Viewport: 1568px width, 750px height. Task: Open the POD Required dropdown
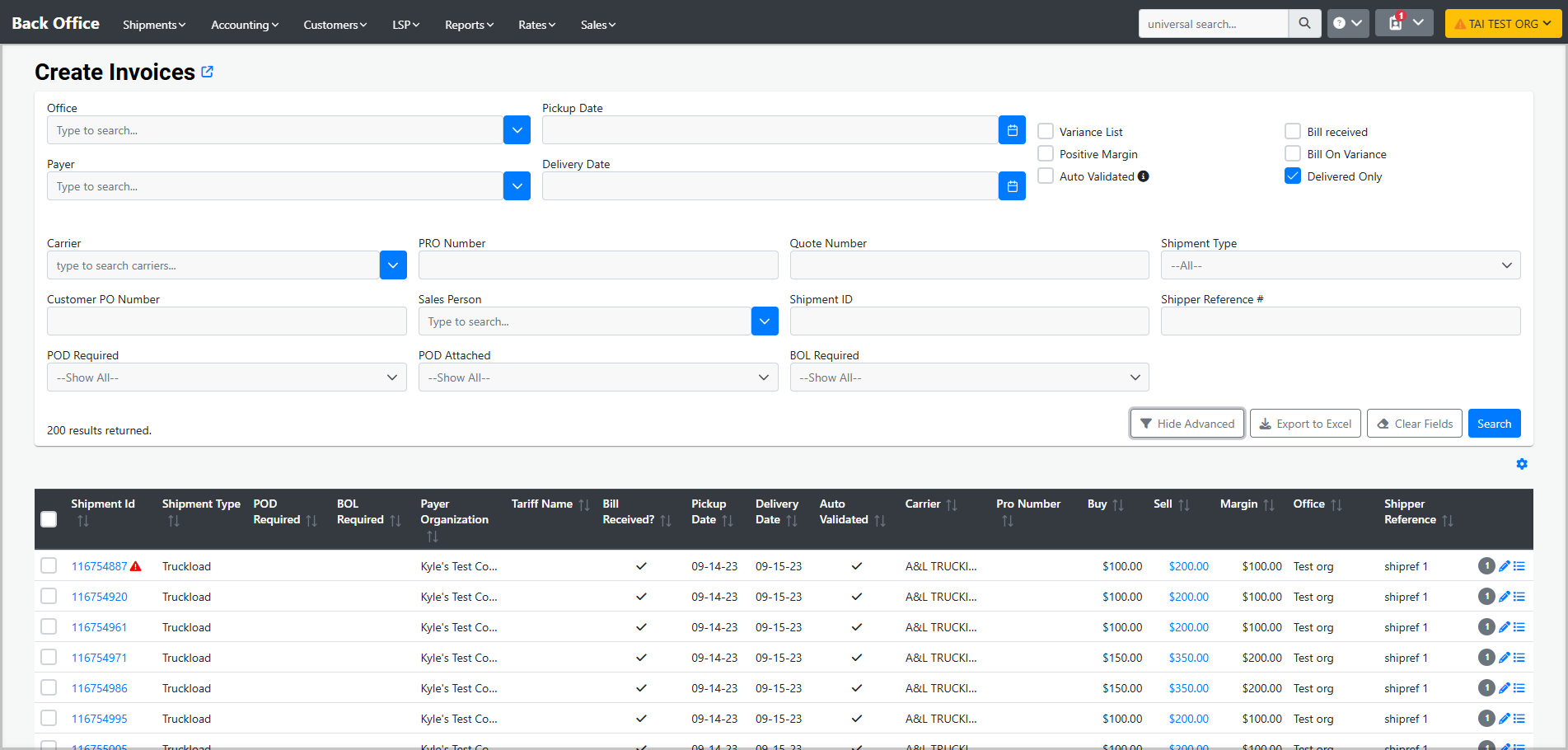227,377
